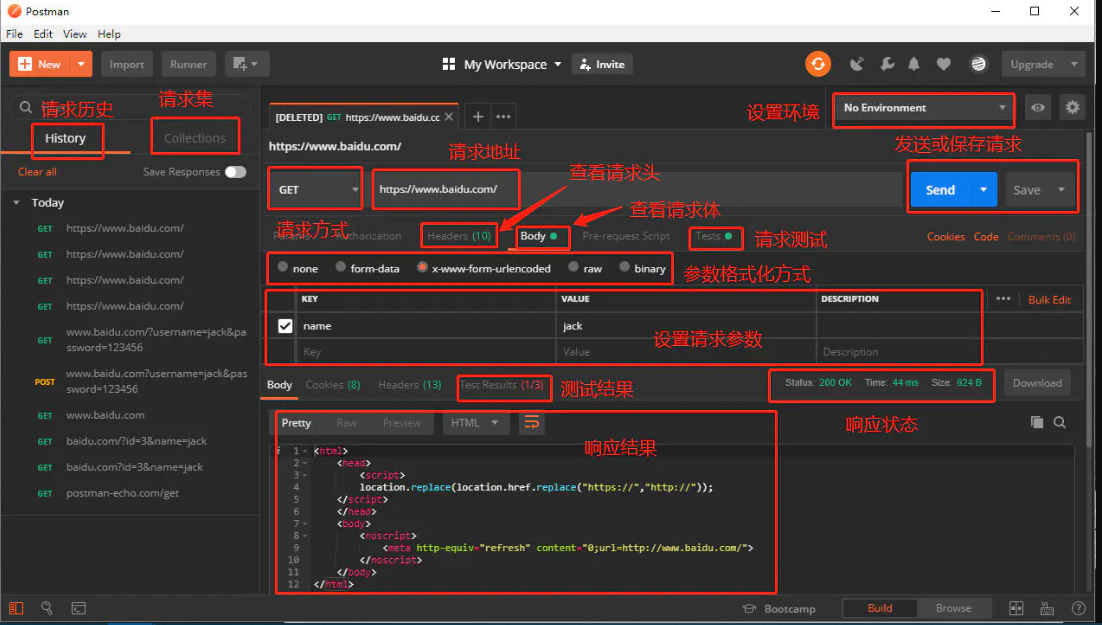The width and height of the screenshot is (1102, 625).
Task: Click the request URL input field
Action: pos(637,189)
